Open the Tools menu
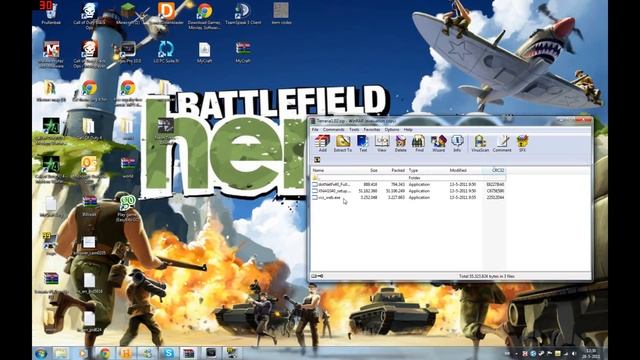This screenshot has width=640, height=360. tap(354, 129)
